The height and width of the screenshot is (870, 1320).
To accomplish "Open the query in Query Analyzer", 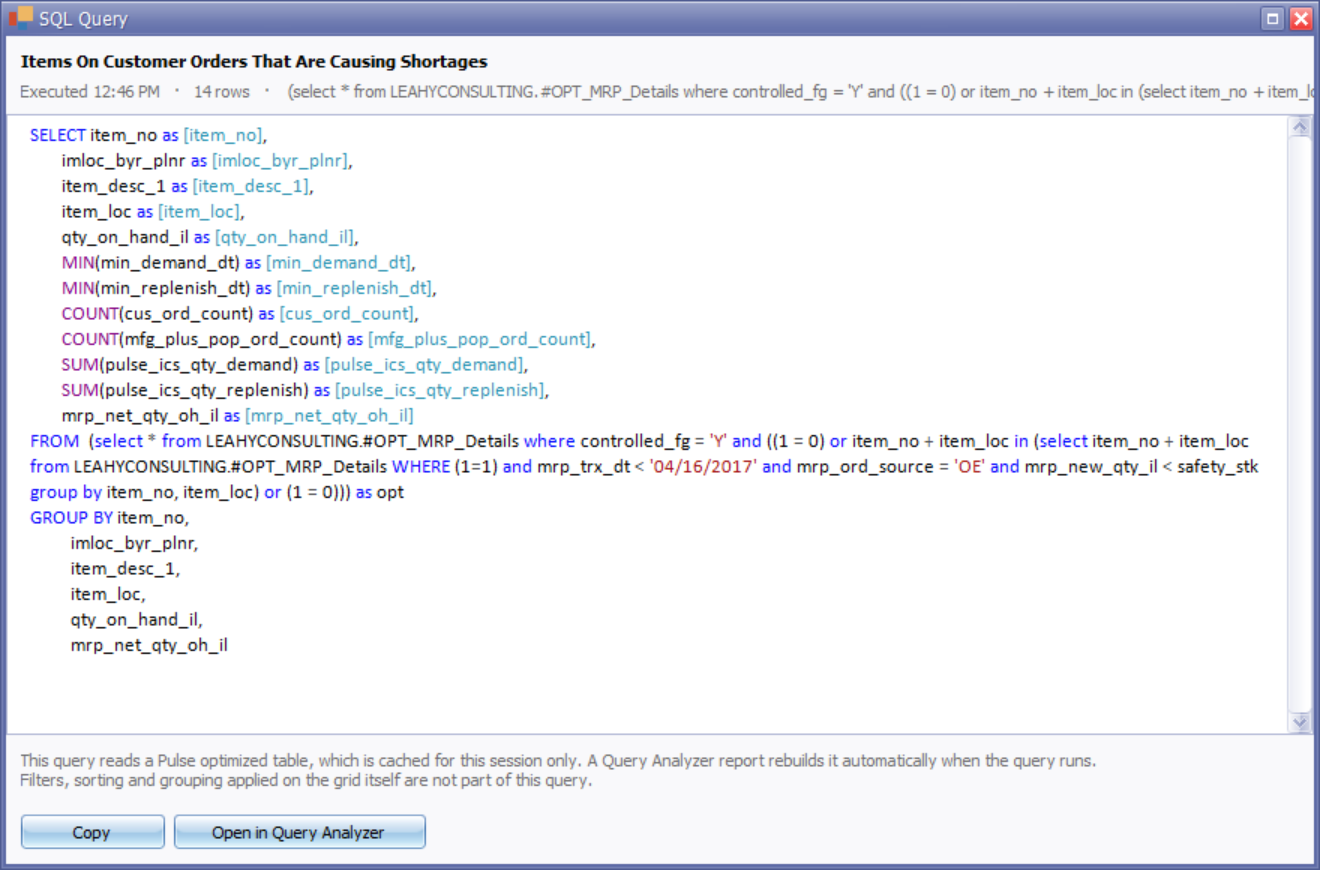I will [299, 832].
